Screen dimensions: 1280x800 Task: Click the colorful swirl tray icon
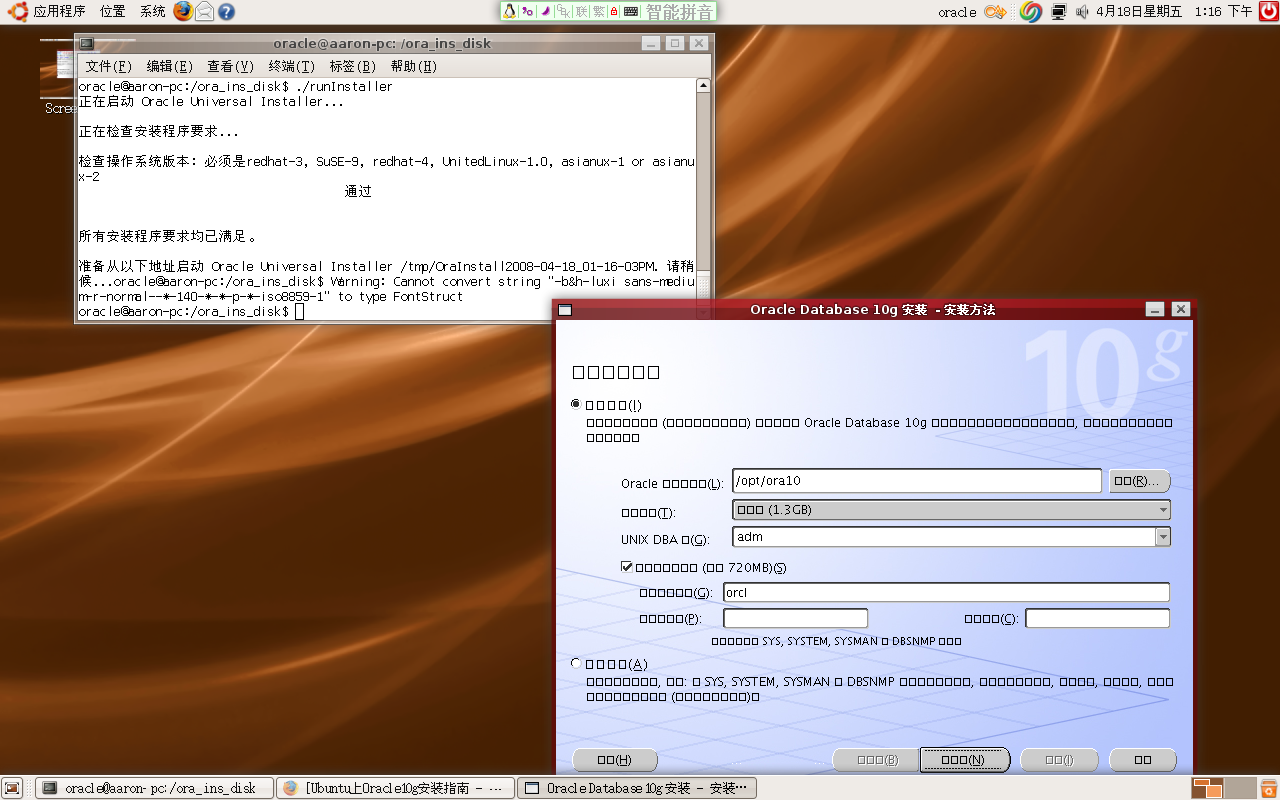[x=1031, y=12]
